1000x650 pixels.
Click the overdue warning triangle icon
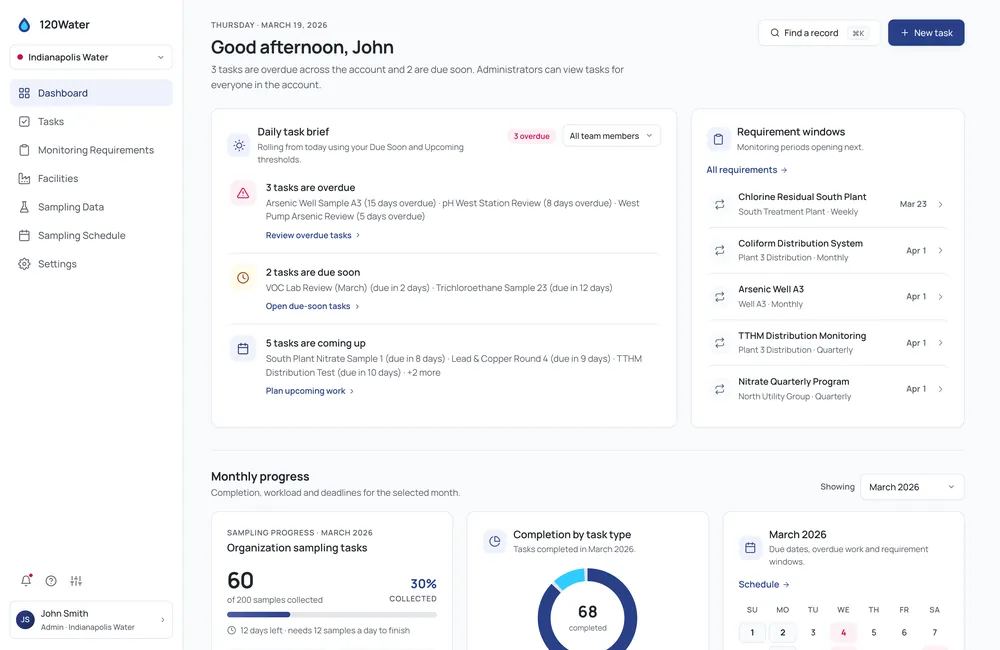[243, 193]
